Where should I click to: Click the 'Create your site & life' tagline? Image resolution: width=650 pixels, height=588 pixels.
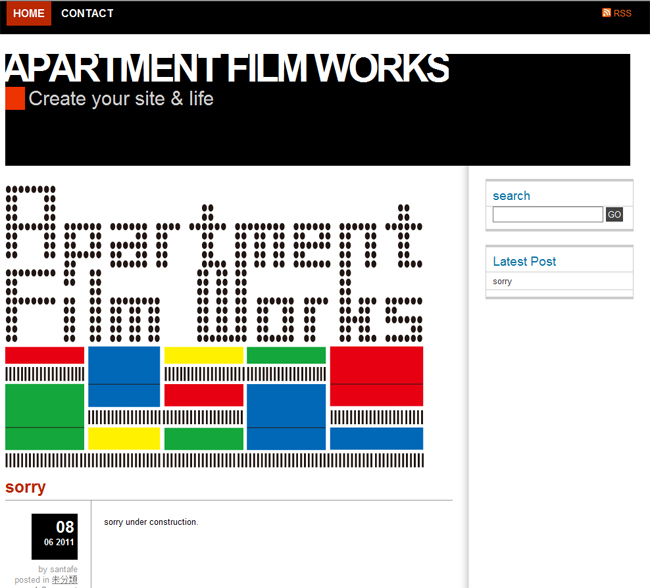[x=121, y=99]
